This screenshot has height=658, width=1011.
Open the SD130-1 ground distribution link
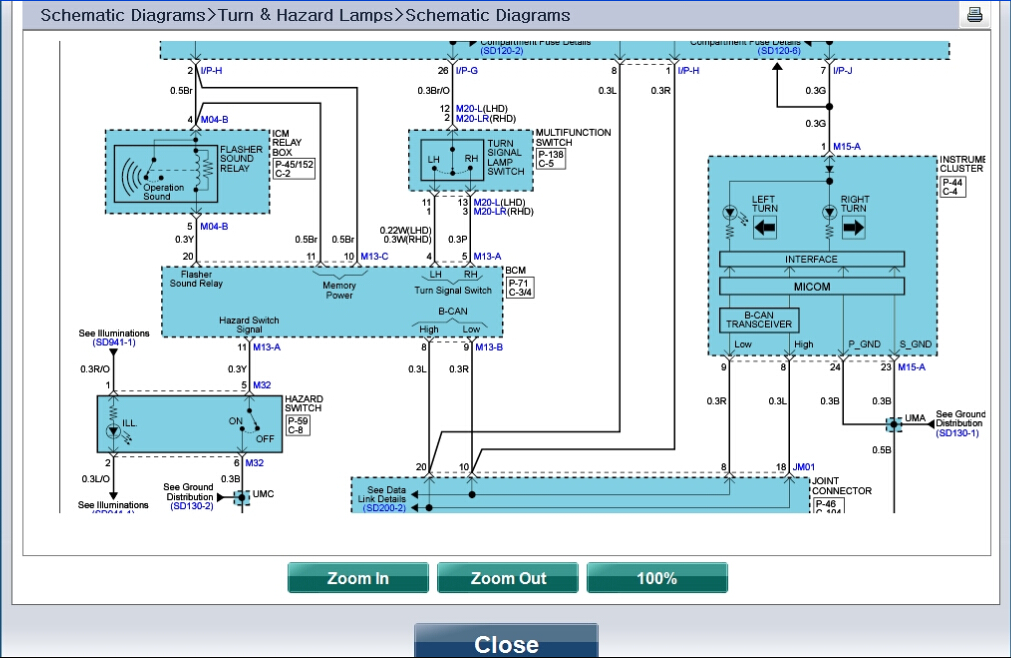click(x=957, y=433)
